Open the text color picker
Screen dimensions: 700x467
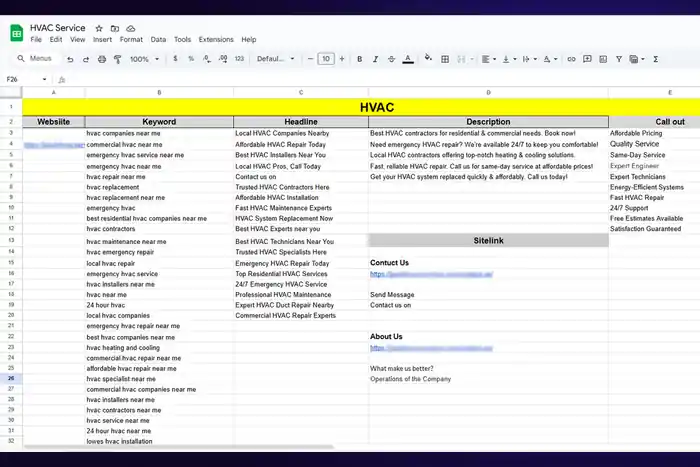coord(408,59)
